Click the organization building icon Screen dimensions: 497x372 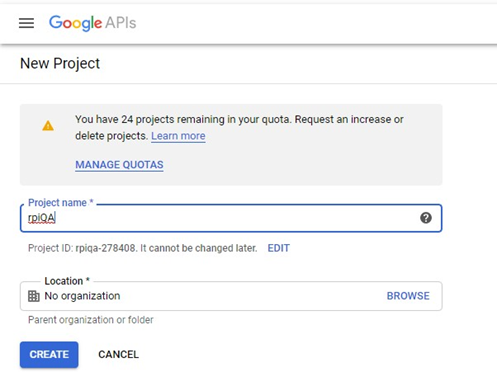point(33,296)
